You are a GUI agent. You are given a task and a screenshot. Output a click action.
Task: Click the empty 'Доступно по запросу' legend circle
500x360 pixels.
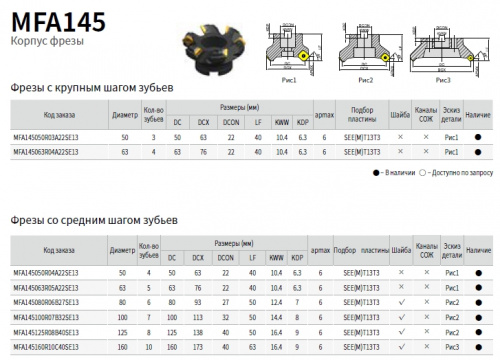[422, 173]
